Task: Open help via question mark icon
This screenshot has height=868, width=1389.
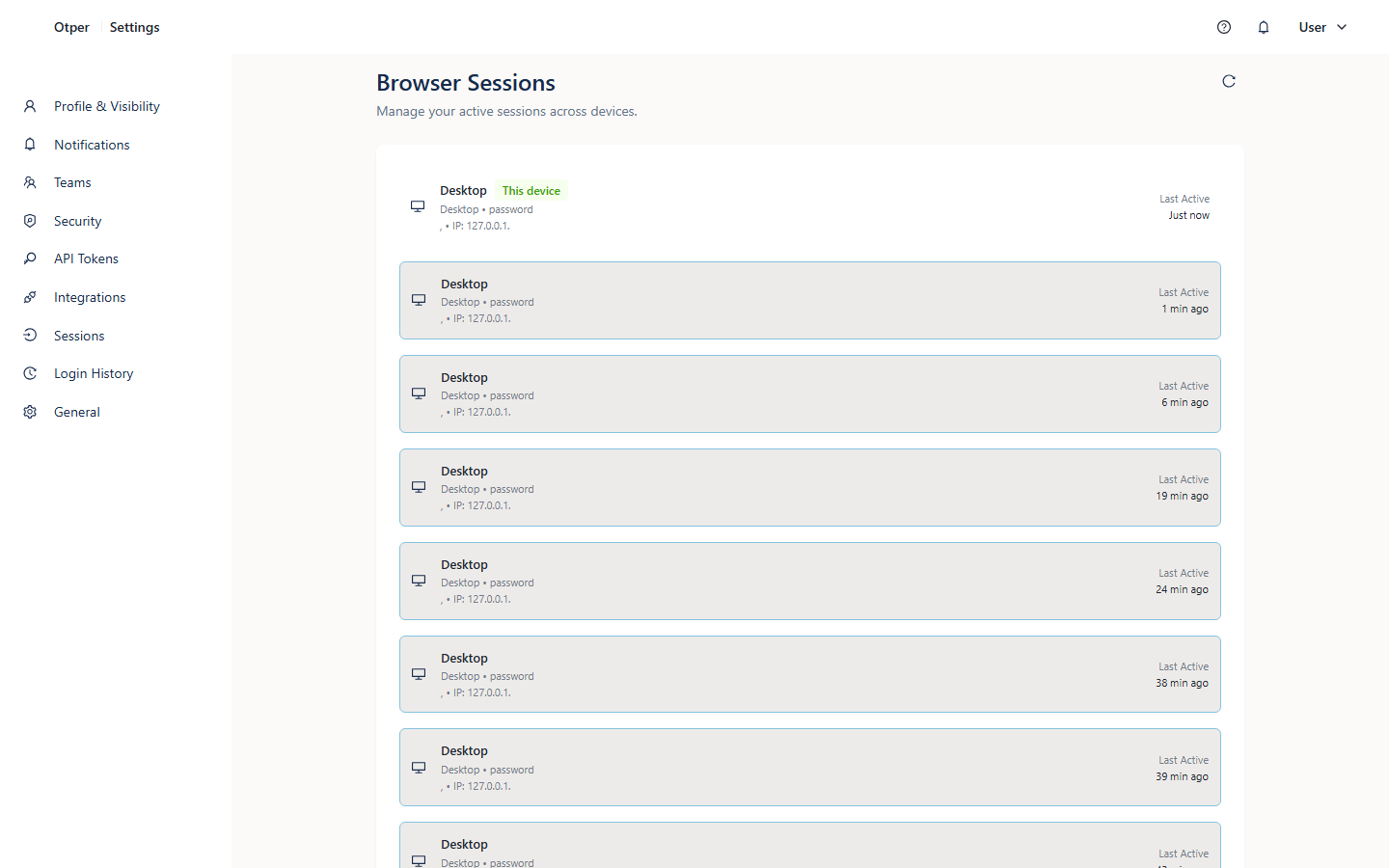Action: (x=1224, y=27)
